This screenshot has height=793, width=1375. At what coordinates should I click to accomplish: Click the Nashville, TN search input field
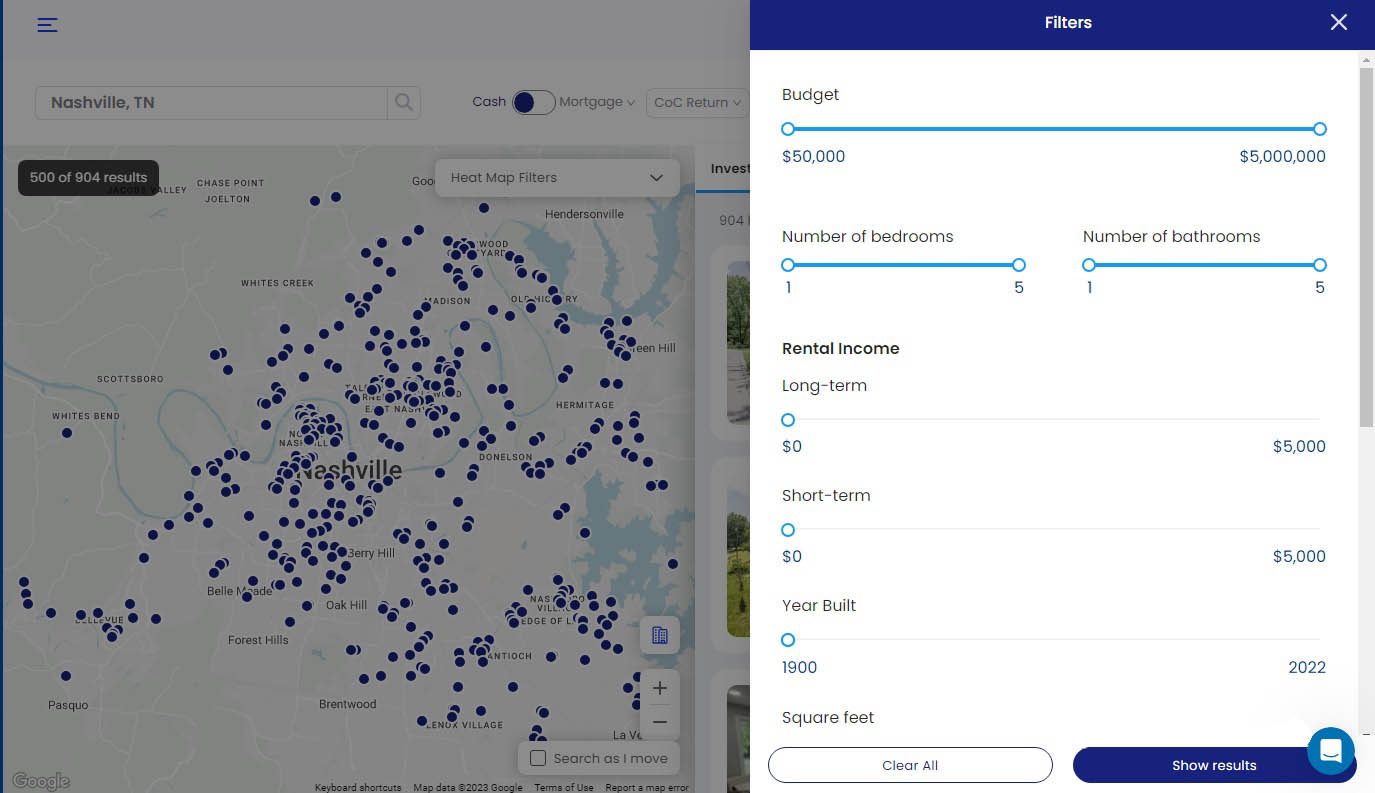pos(212,102)
